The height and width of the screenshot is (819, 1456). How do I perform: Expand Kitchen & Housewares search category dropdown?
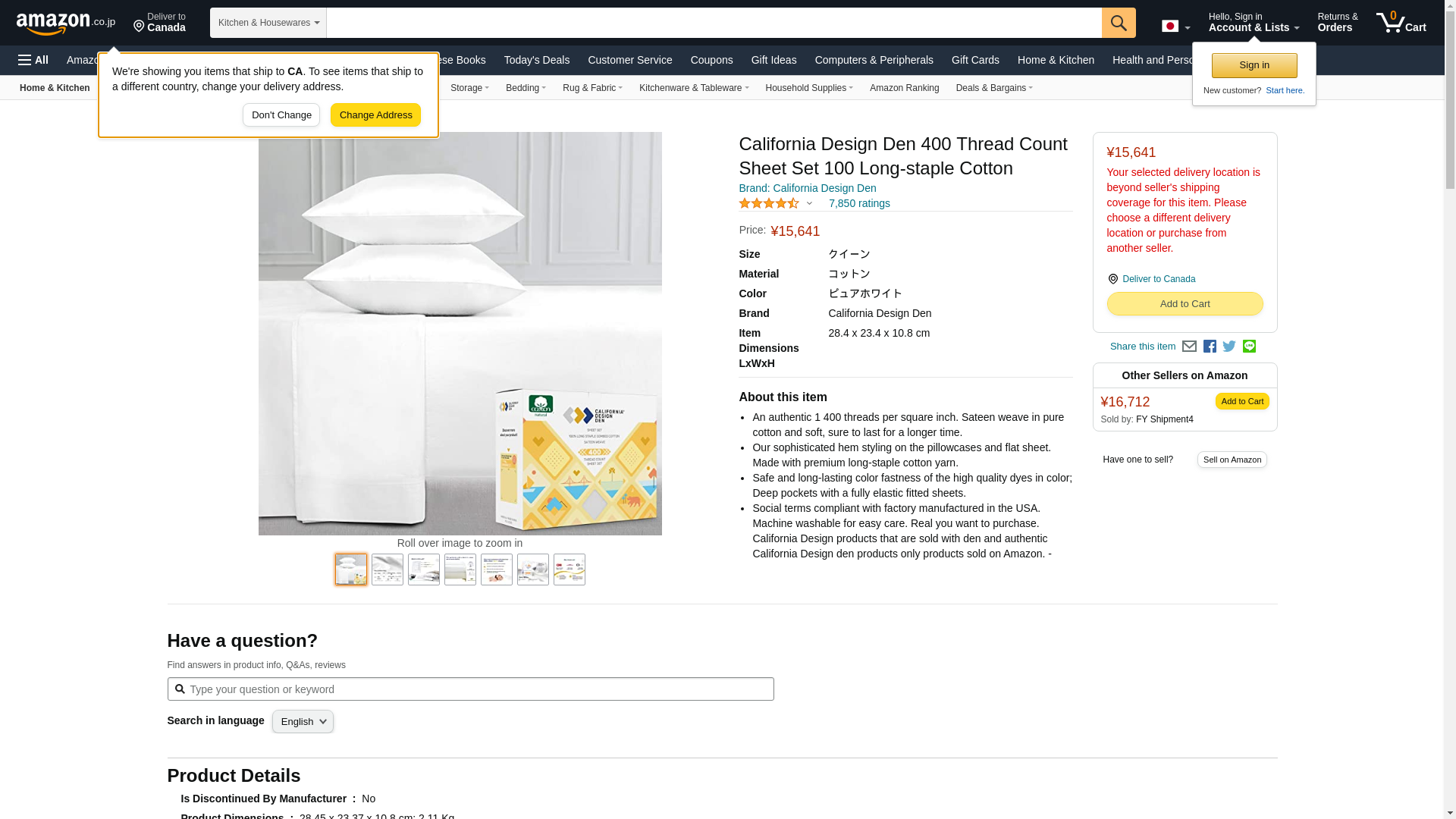click(x=268, y=23)
